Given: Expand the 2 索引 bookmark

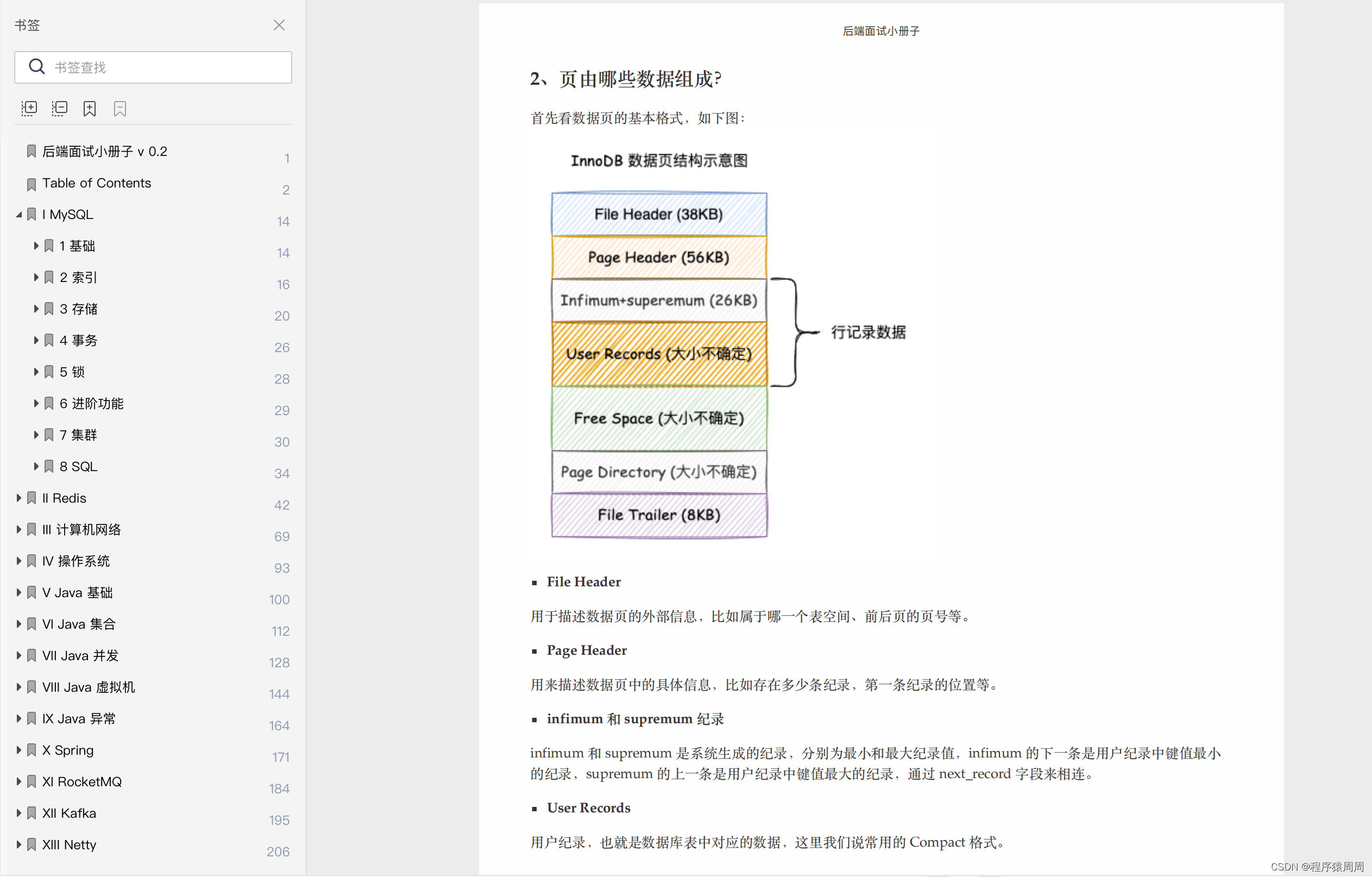Looking at the screenshot, I should [x=36, y=278].
